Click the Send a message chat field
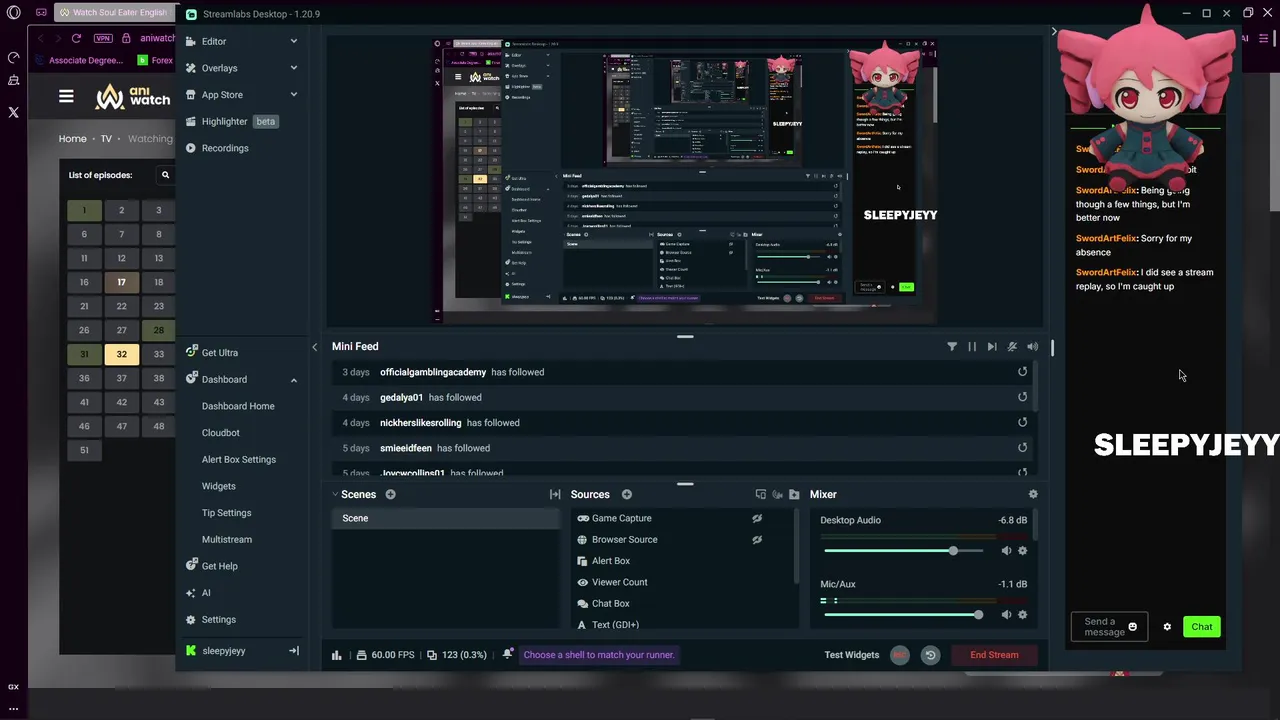Screen dimensions: 1280x720 (1110, 627)
